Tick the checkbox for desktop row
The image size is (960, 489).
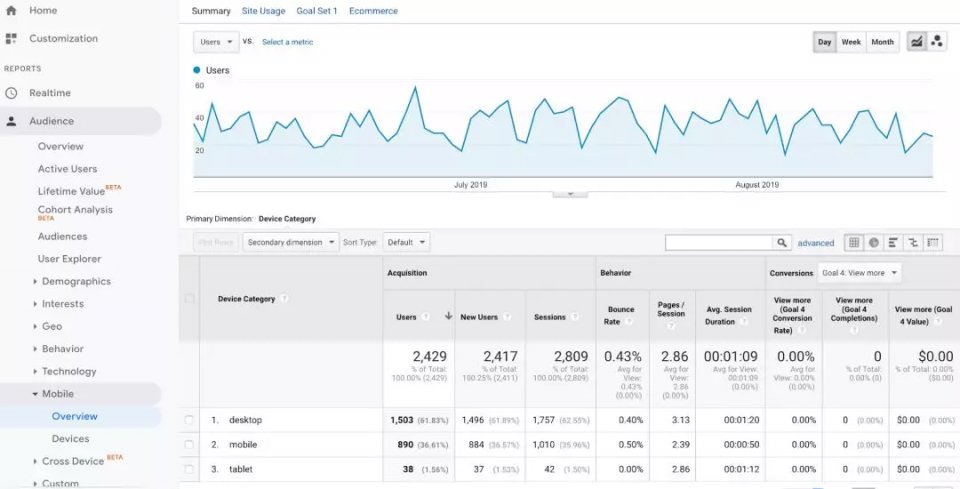(x=189, y=420)
